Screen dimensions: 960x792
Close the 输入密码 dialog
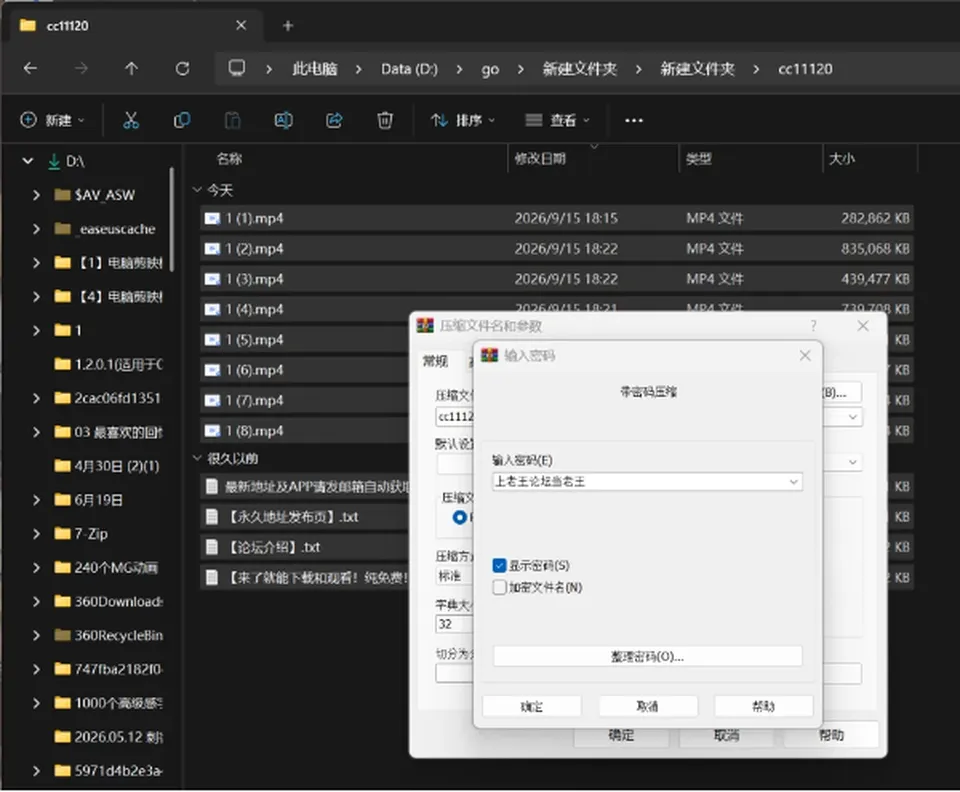[805, 356]
